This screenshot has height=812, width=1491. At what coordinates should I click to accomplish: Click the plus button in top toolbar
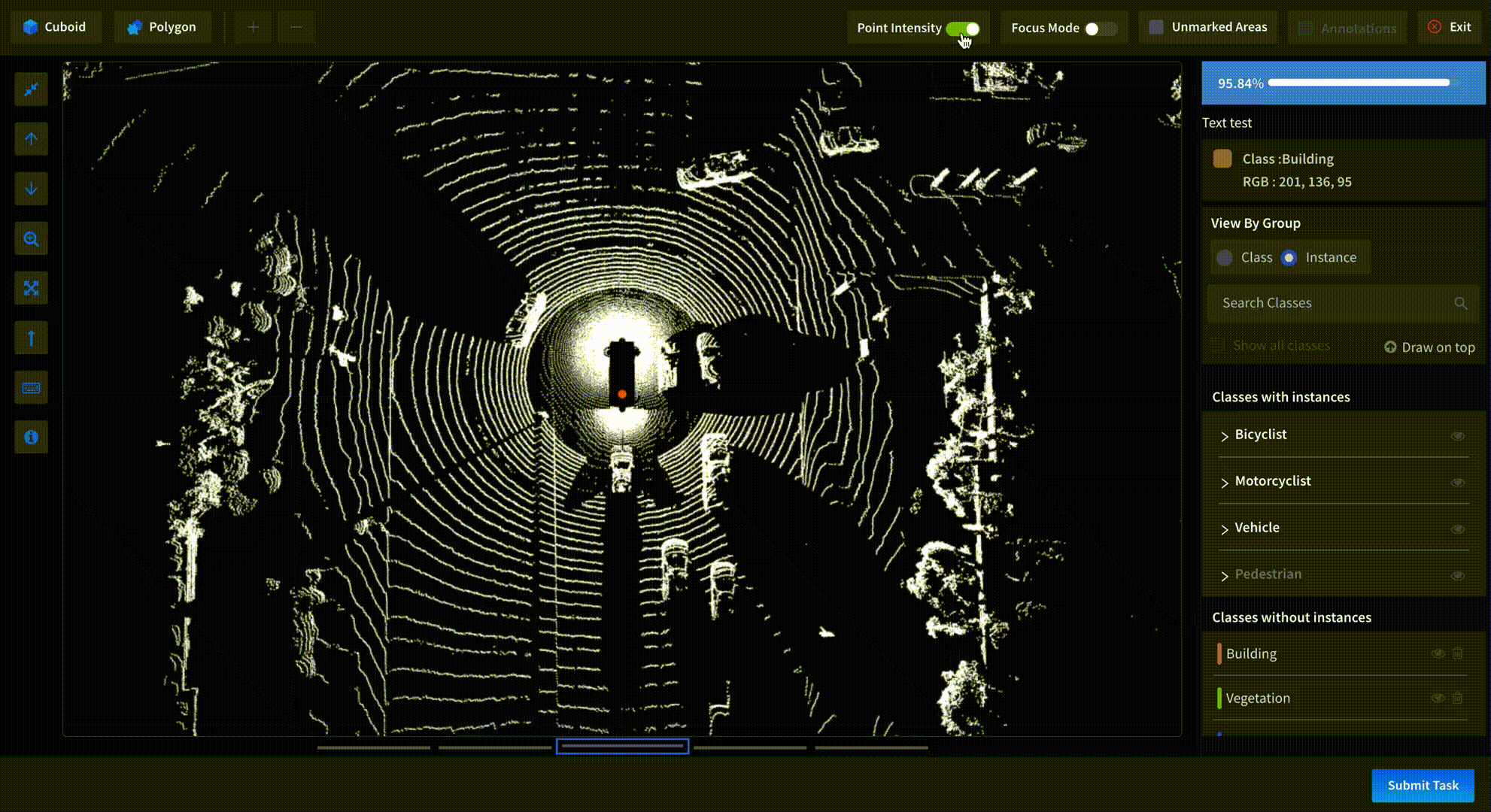253,27
